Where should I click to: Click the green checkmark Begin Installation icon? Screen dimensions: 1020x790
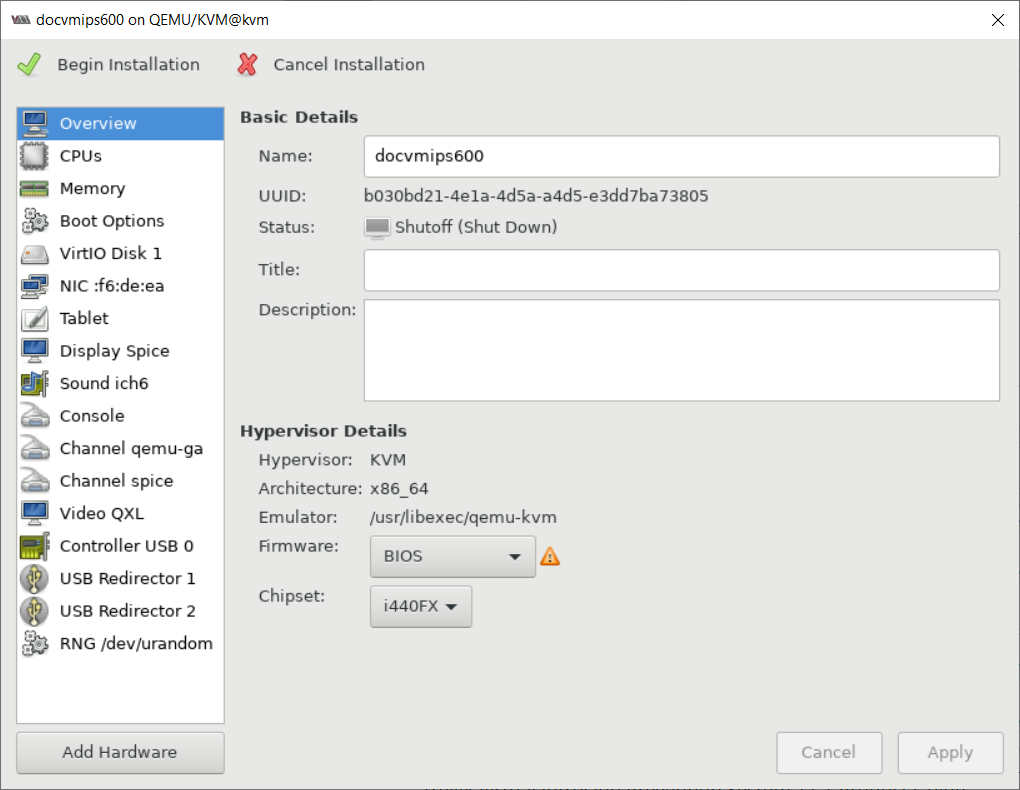[x=29, y=64]
